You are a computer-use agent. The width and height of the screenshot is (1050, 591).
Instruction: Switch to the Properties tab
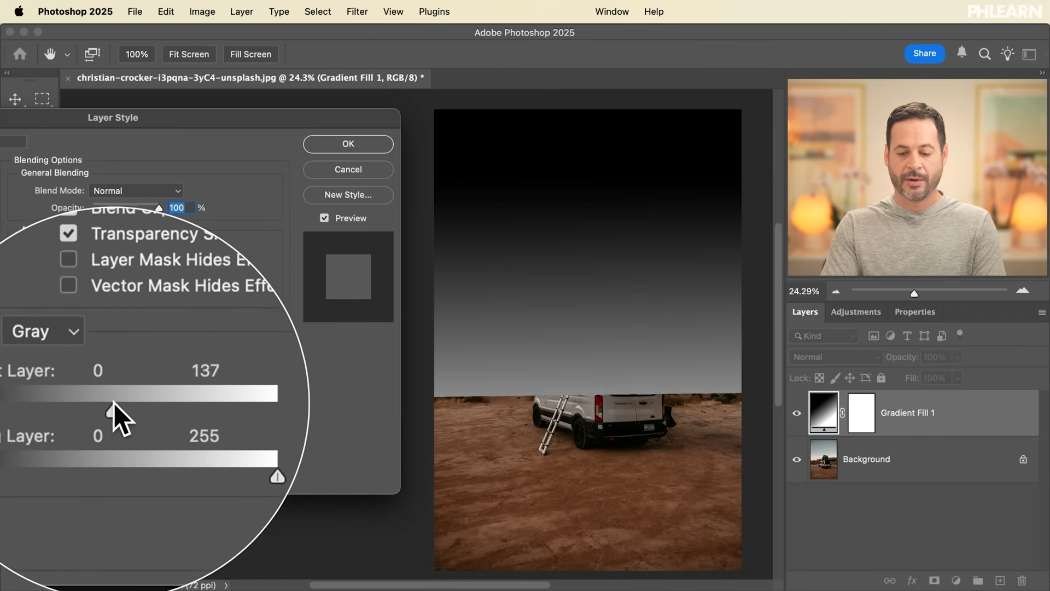click(x=915, y=312)
